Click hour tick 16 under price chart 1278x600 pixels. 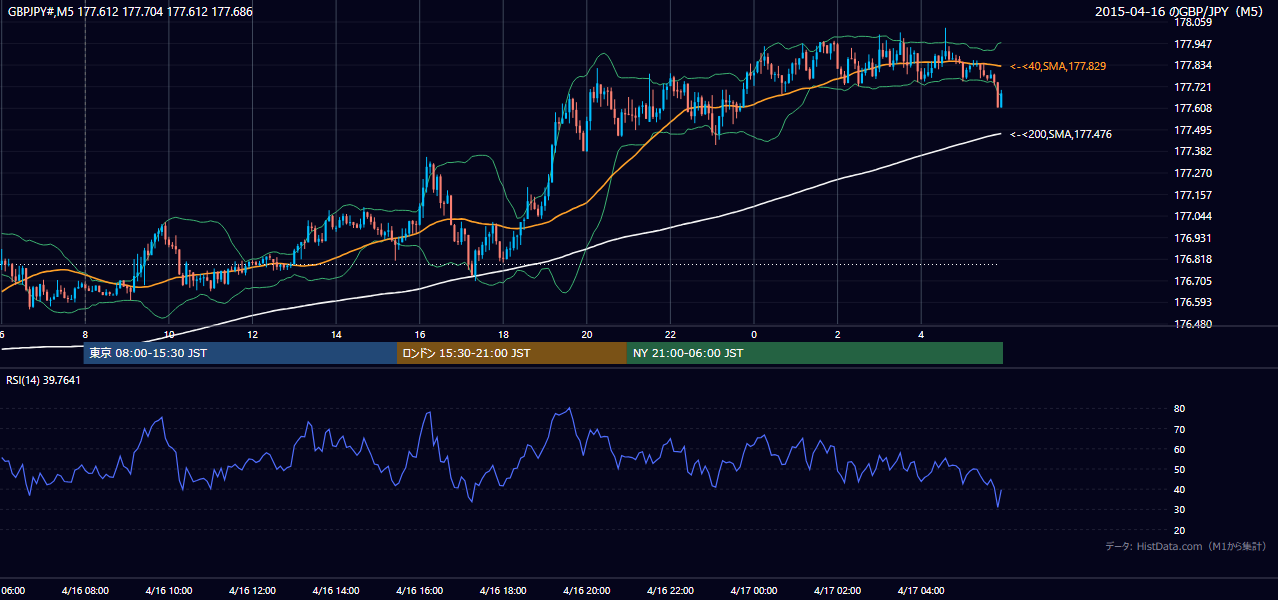tap(420, 335)
